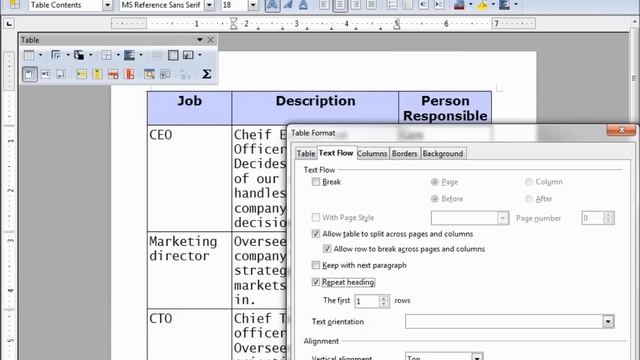This screenshot has height=360, width=640.
Task: Click the Table Properties icon
Action: (x=165, y=74)
